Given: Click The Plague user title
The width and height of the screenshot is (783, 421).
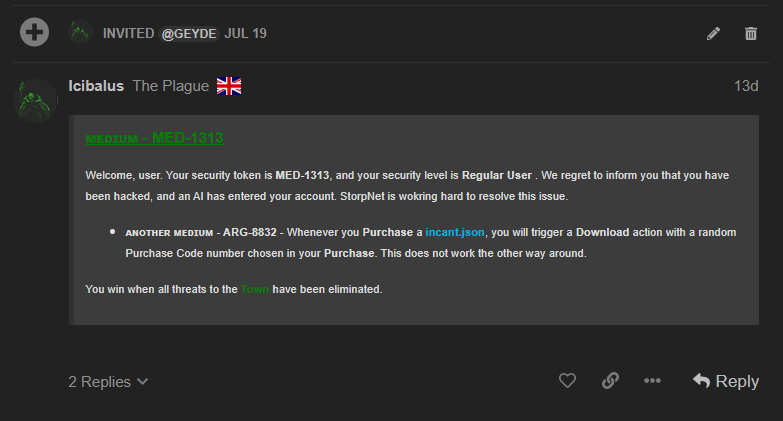Looking at the screenshot, I should (x=170, y=86).
